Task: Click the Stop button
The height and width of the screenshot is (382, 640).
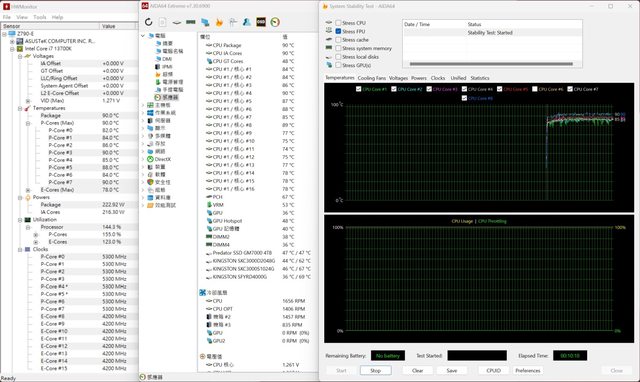Action: coord(376,371)
